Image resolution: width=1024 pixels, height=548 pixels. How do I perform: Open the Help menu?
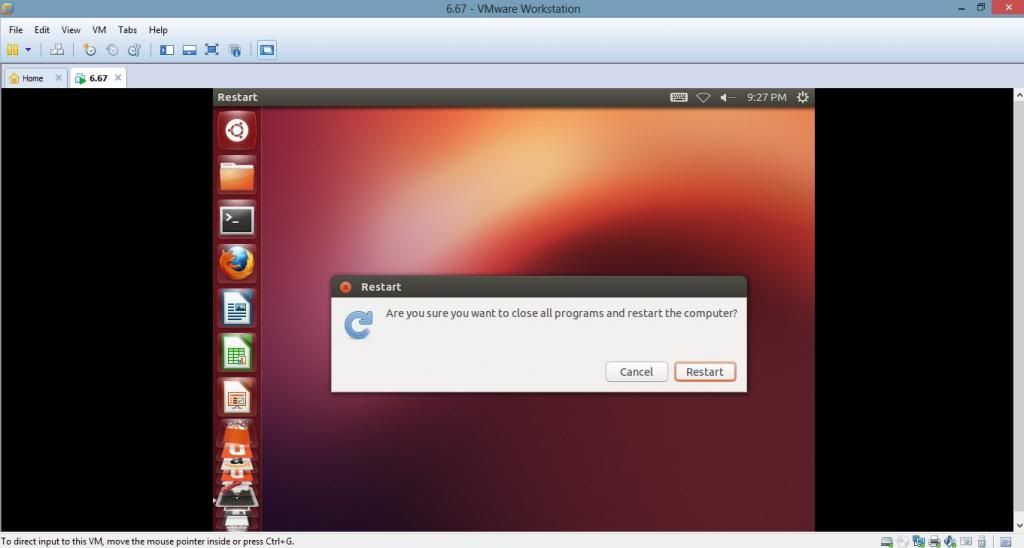tap(158, 29)
